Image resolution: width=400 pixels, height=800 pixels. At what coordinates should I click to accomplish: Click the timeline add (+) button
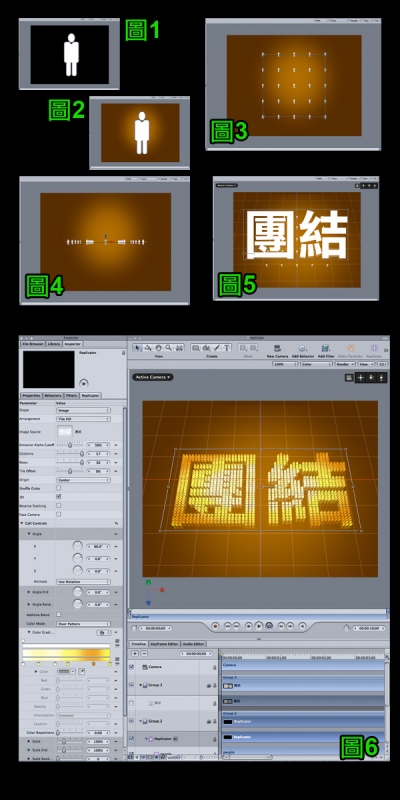click(135, 654)
